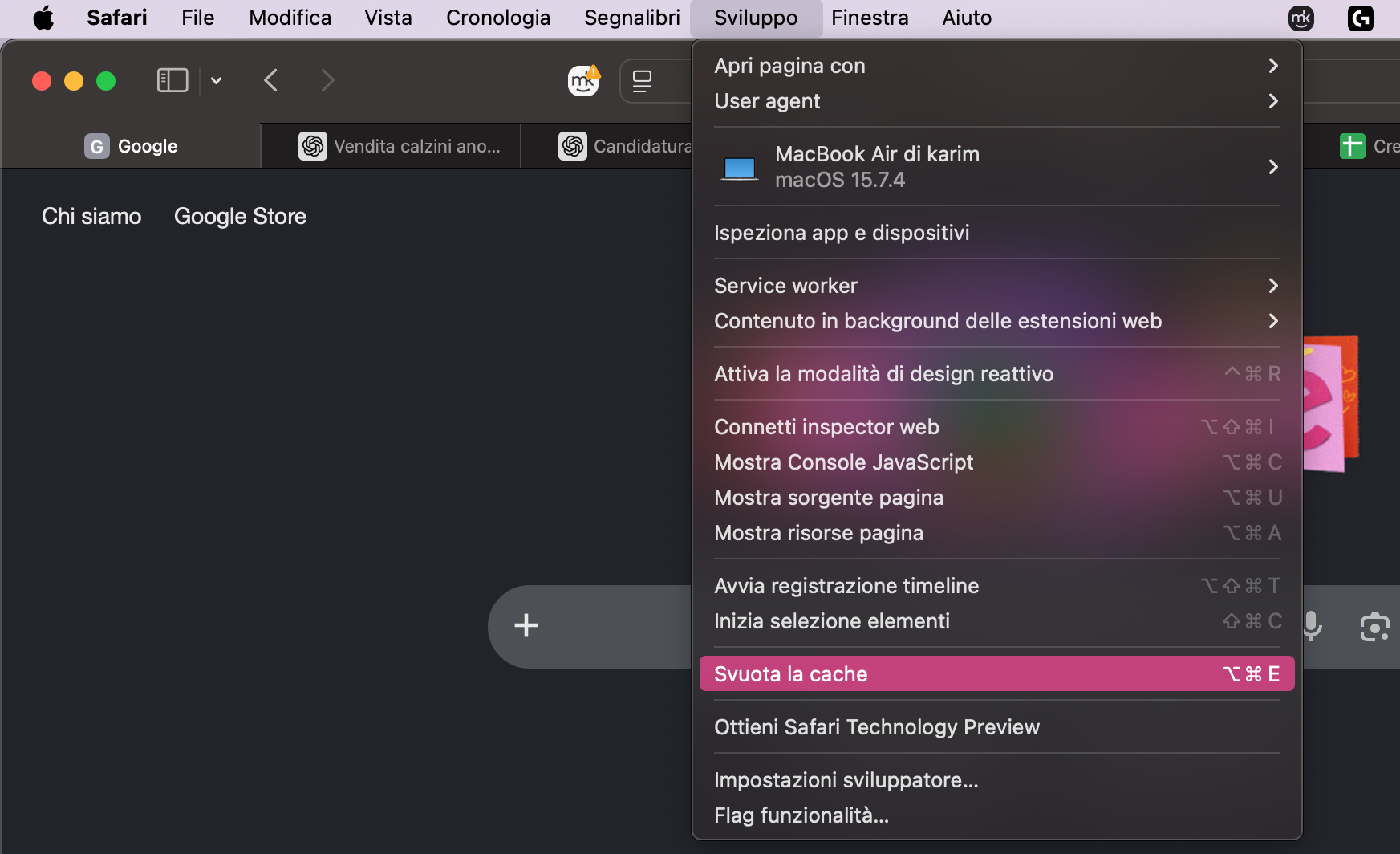
Task: Choose Mostra risorse pagina
Action: tap(996, 533)
